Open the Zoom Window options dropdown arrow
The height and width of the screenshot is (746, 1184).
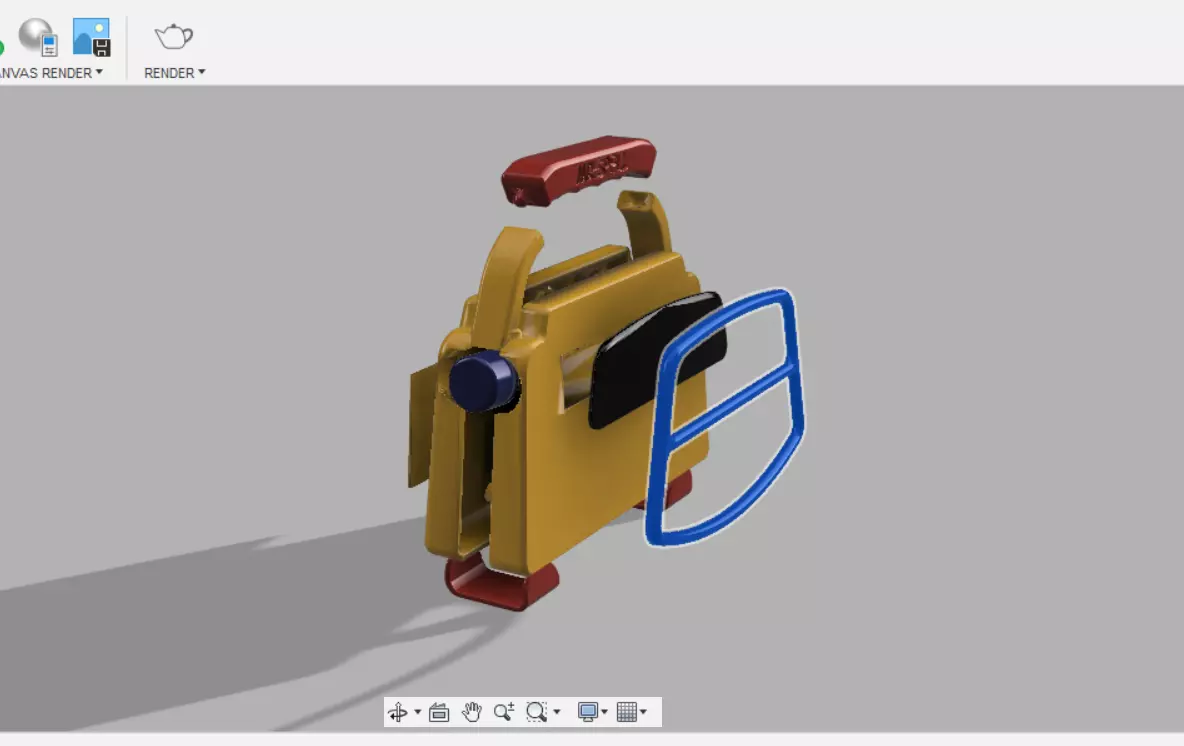[x=557, y=712]
